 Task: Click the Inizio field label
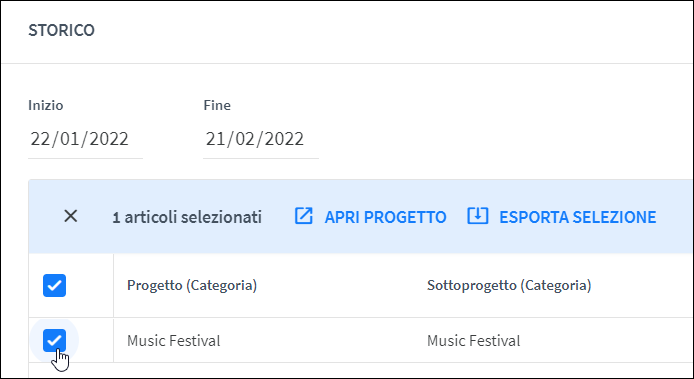(x=46, y=105)
